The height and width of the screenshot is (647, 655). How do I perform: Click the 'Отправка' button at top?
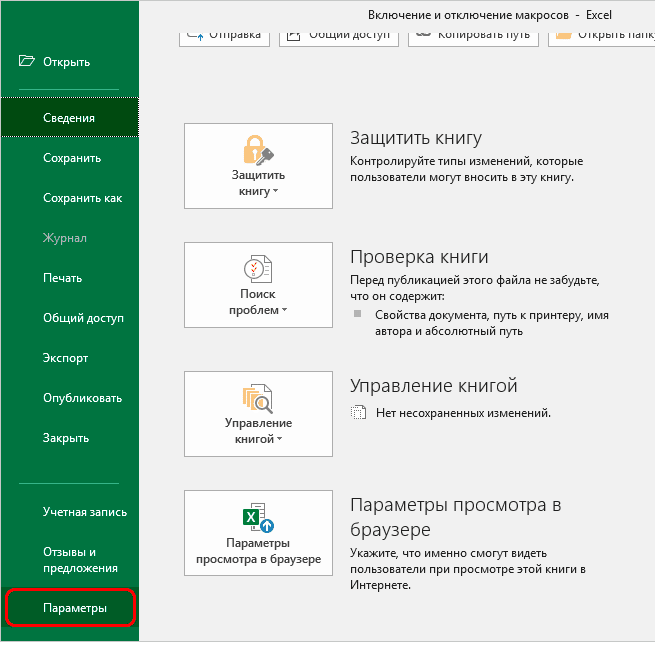tap(224, 38)
